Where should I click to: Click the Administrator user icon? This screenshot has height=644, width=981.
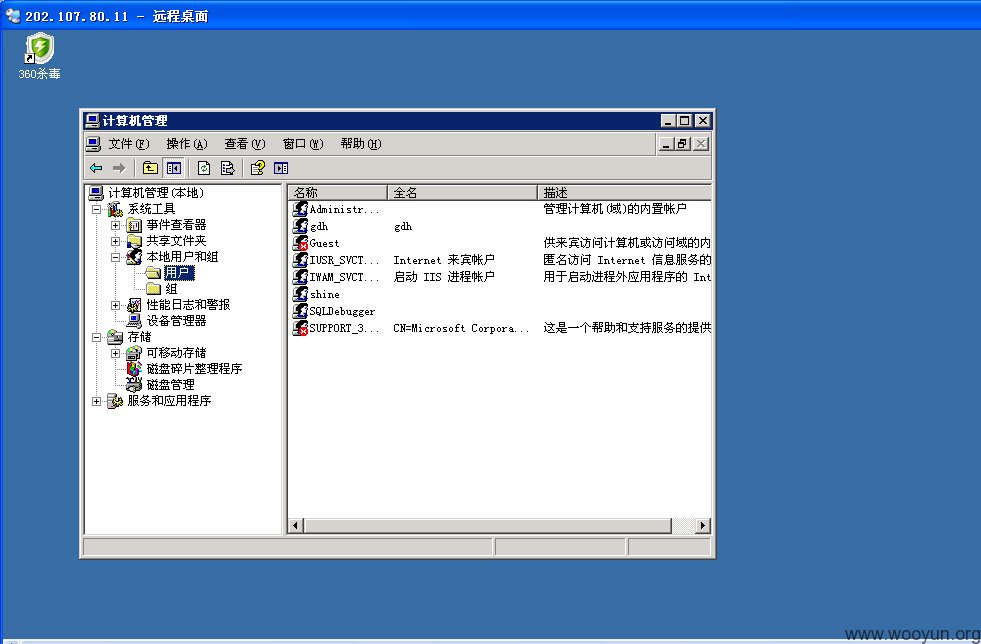point(300,208)
